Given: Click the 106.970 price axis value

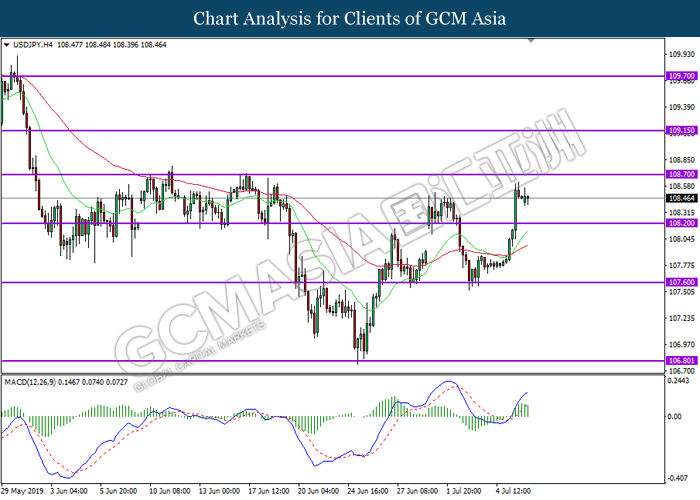Looking at the screenshot, I should (x=682, y=345).
